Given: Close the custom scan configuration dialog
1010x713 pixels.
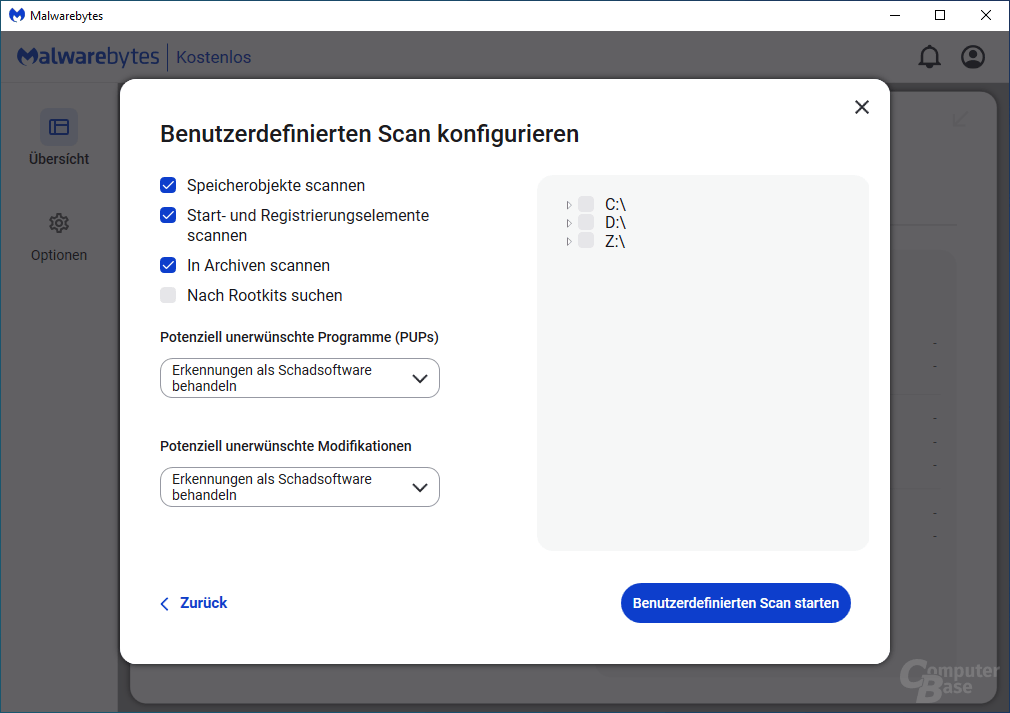Looking at the screenshot, I should coord(861,107).
